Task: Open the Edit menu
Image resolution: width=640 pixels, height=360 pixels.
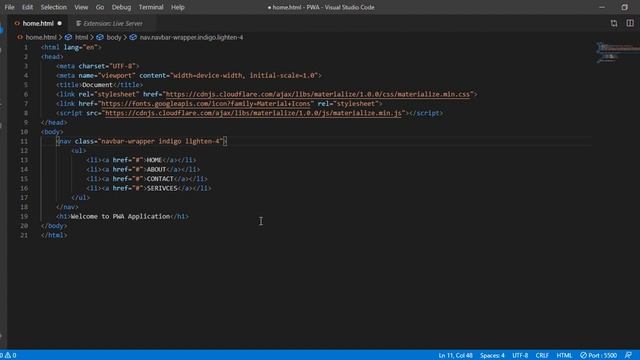Action: tap(27, 7)
